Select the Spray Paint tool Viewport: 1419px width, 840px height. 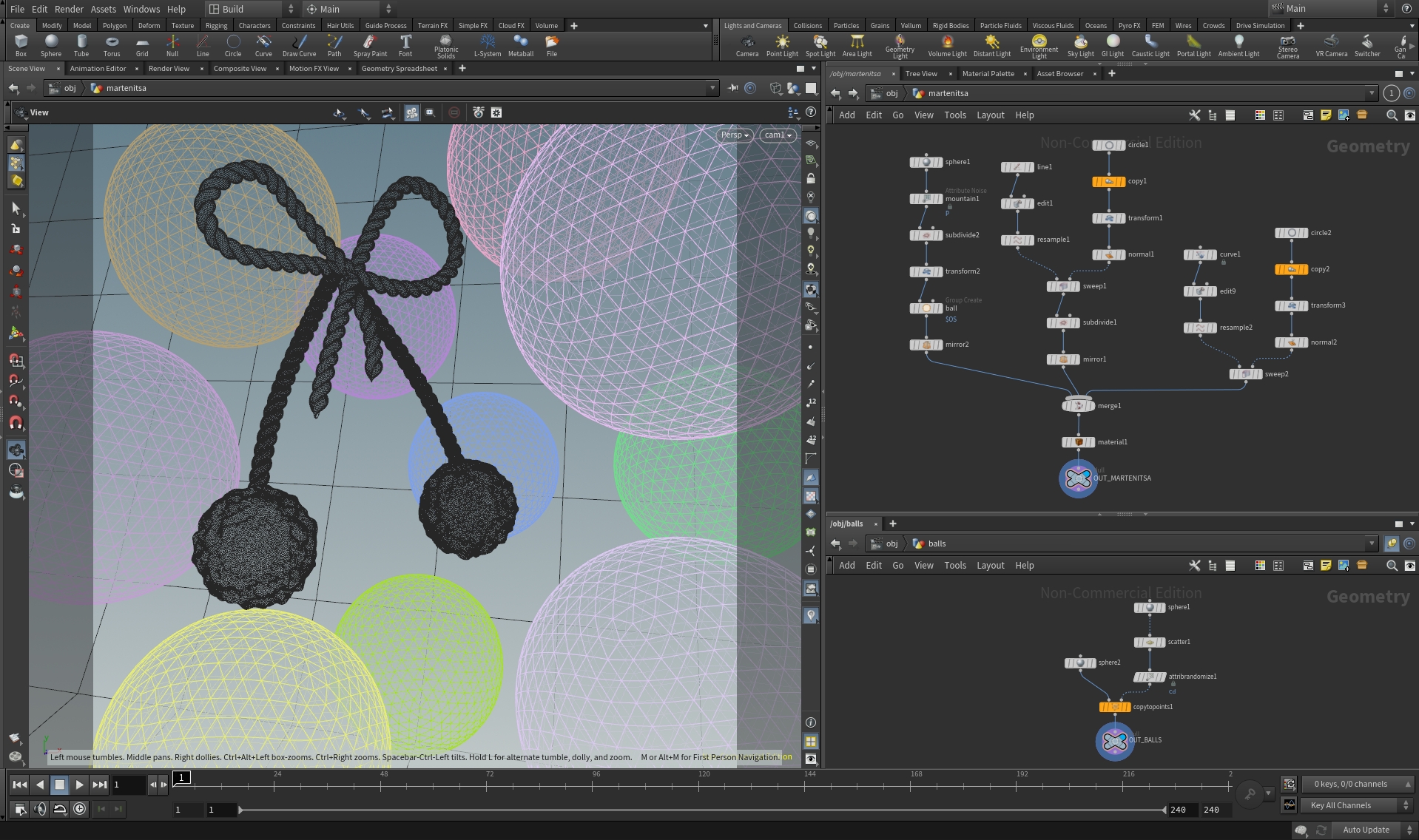[x=370, y=46]
